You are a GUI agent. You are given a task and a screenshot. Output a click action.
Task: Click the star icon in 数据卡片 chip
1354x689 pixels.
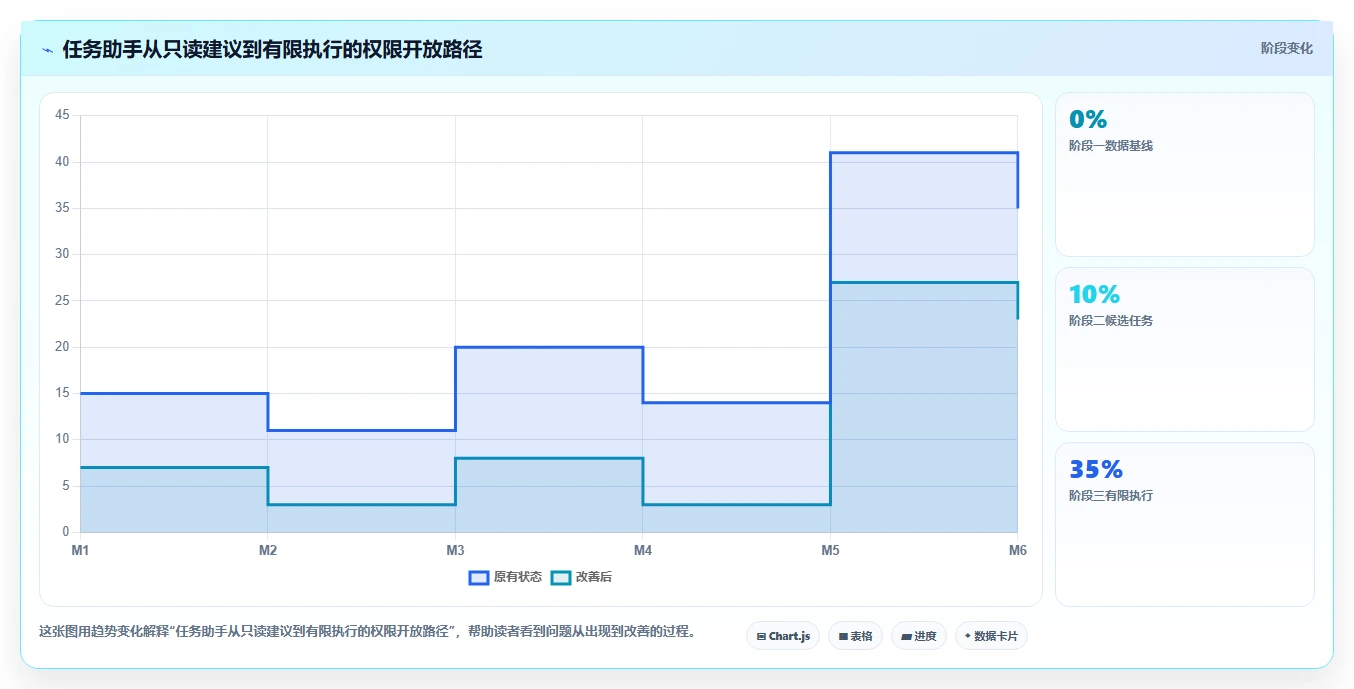coord(968,636)
